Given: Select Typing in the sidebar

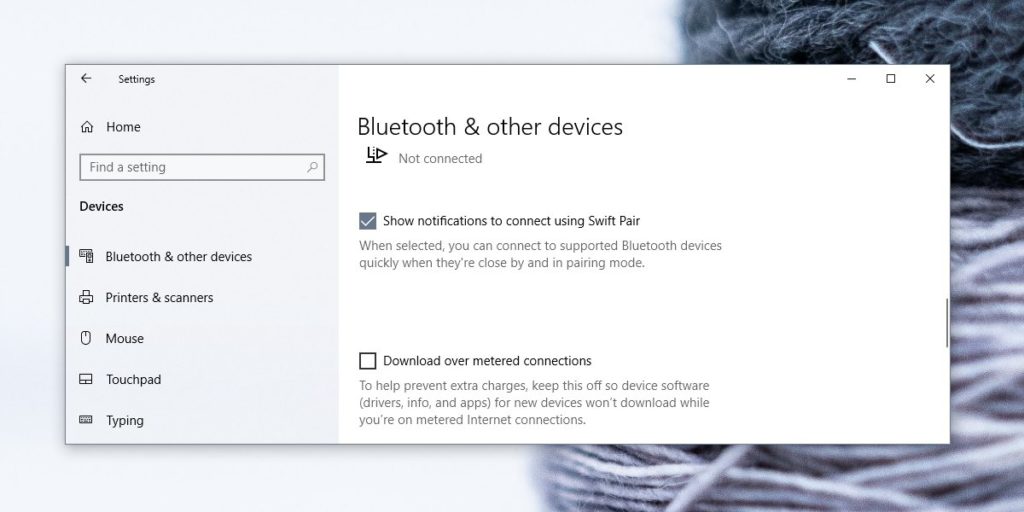Looking at the screenshot, I should 125,420.
